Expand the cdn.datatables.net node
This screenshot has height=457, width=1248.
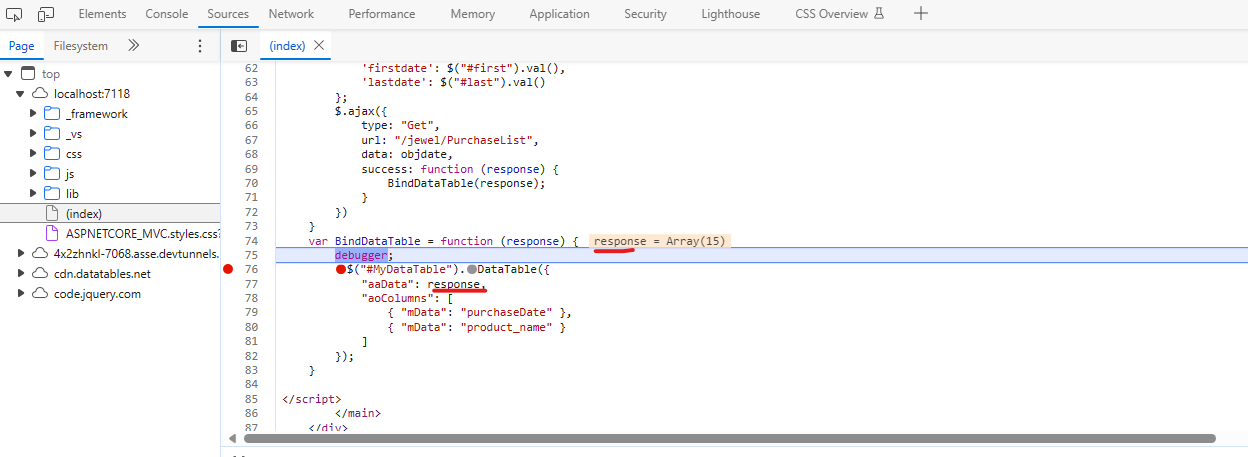(x=21, y=274)
